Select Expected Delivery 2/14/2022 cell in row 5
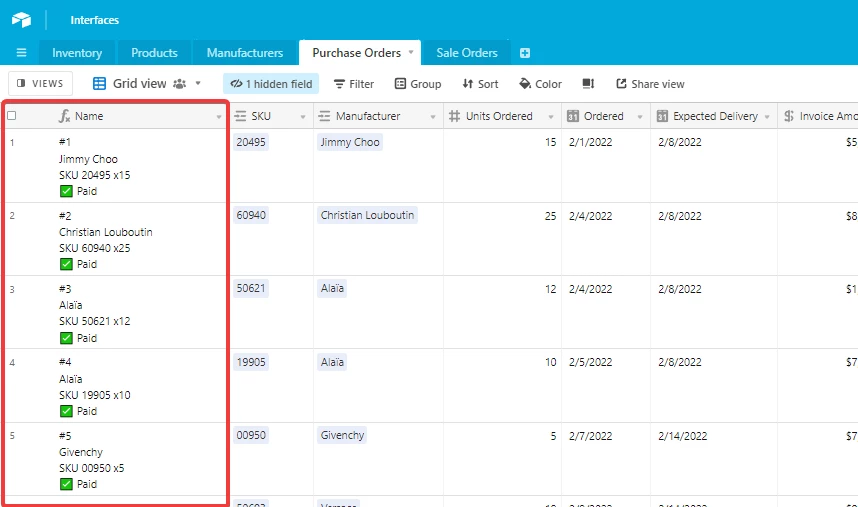 tap(714, 459)
